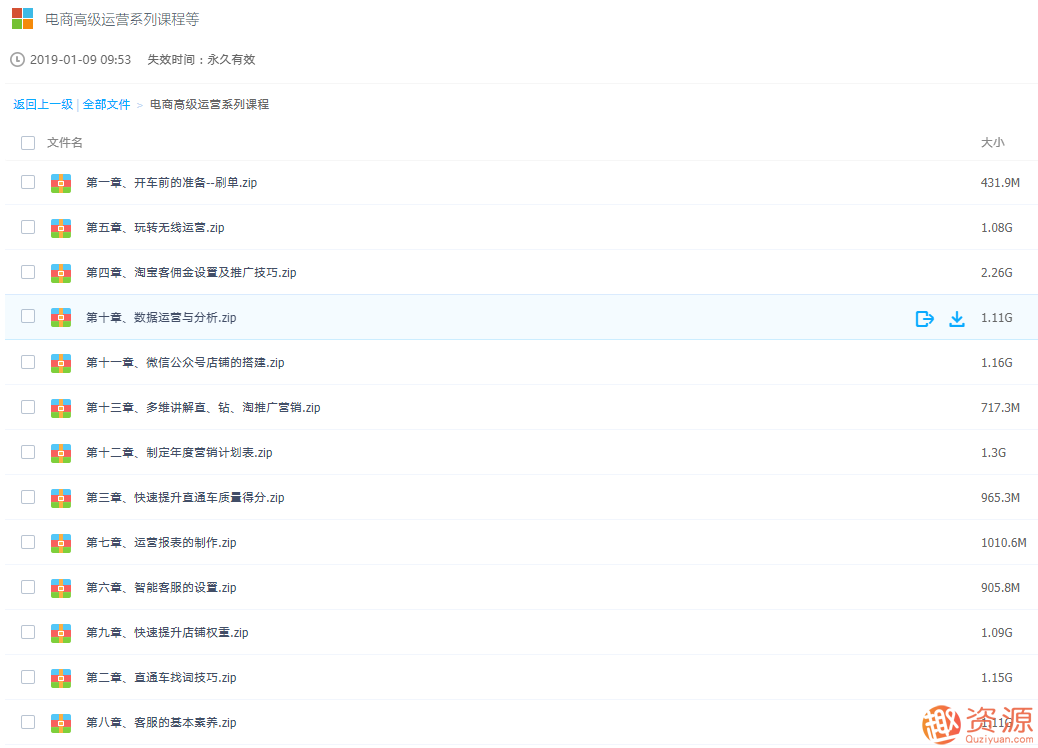This screenshot has width=1038, height=748.
Task: Toggle the select-all checkbox beside 文件名
Action: point(28,143)
